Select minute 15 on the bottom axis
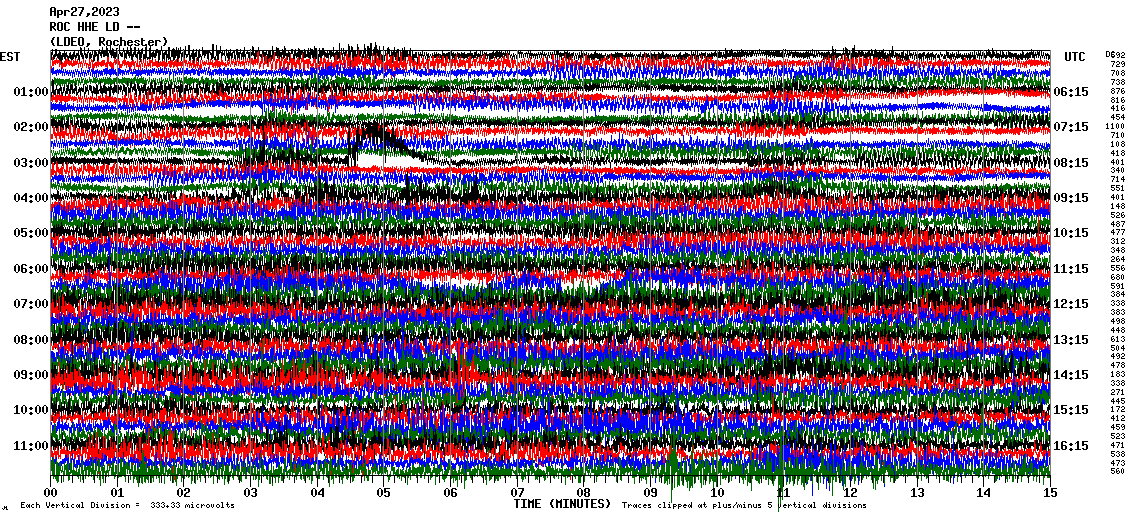The height and width of the screenshot is (519, 1130). click(1049, 493)
